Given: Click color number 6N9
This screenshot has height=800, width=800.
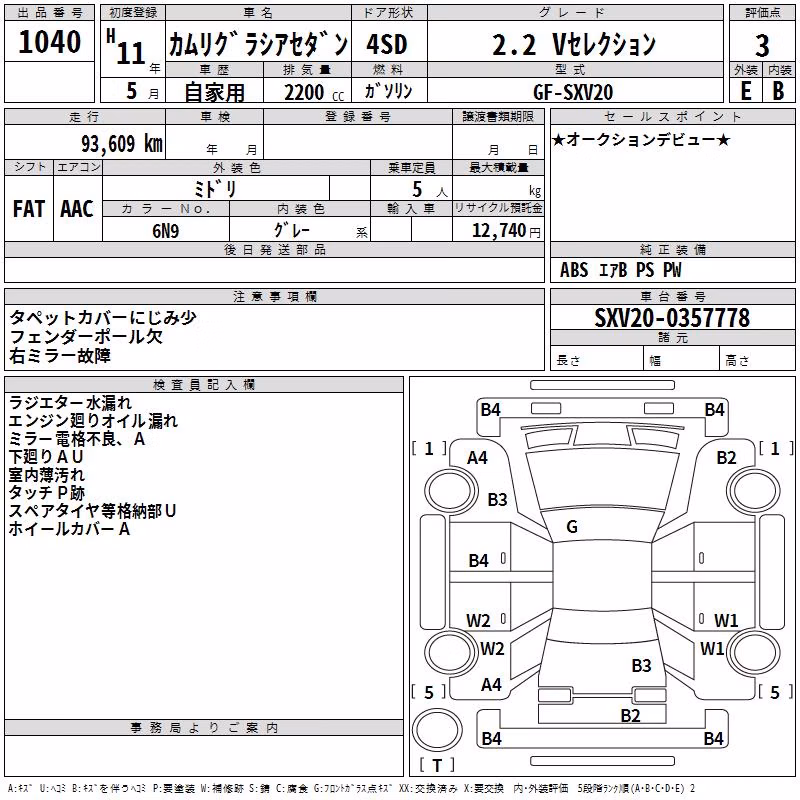Looking at the screenshot, I should click(x=166, y=231).
